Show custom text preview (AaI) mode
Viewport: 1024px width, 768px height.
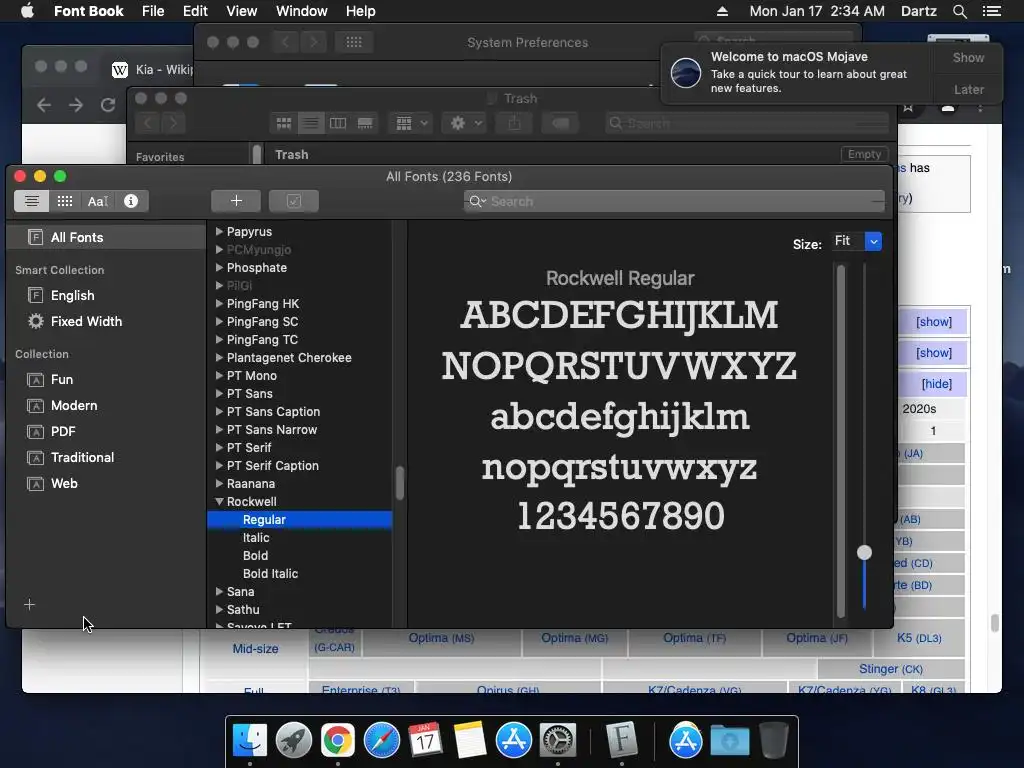point(97,201)
